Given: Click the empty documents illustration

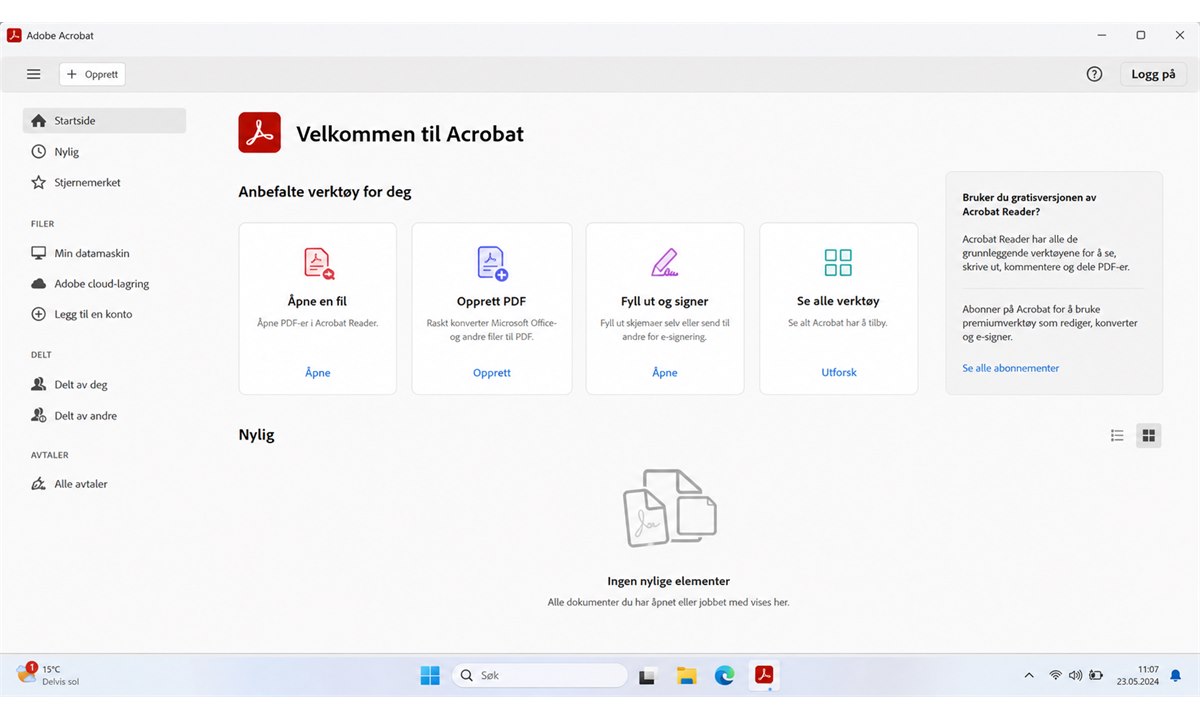Looking at the screenshot, I should click(x=670, y=508).
